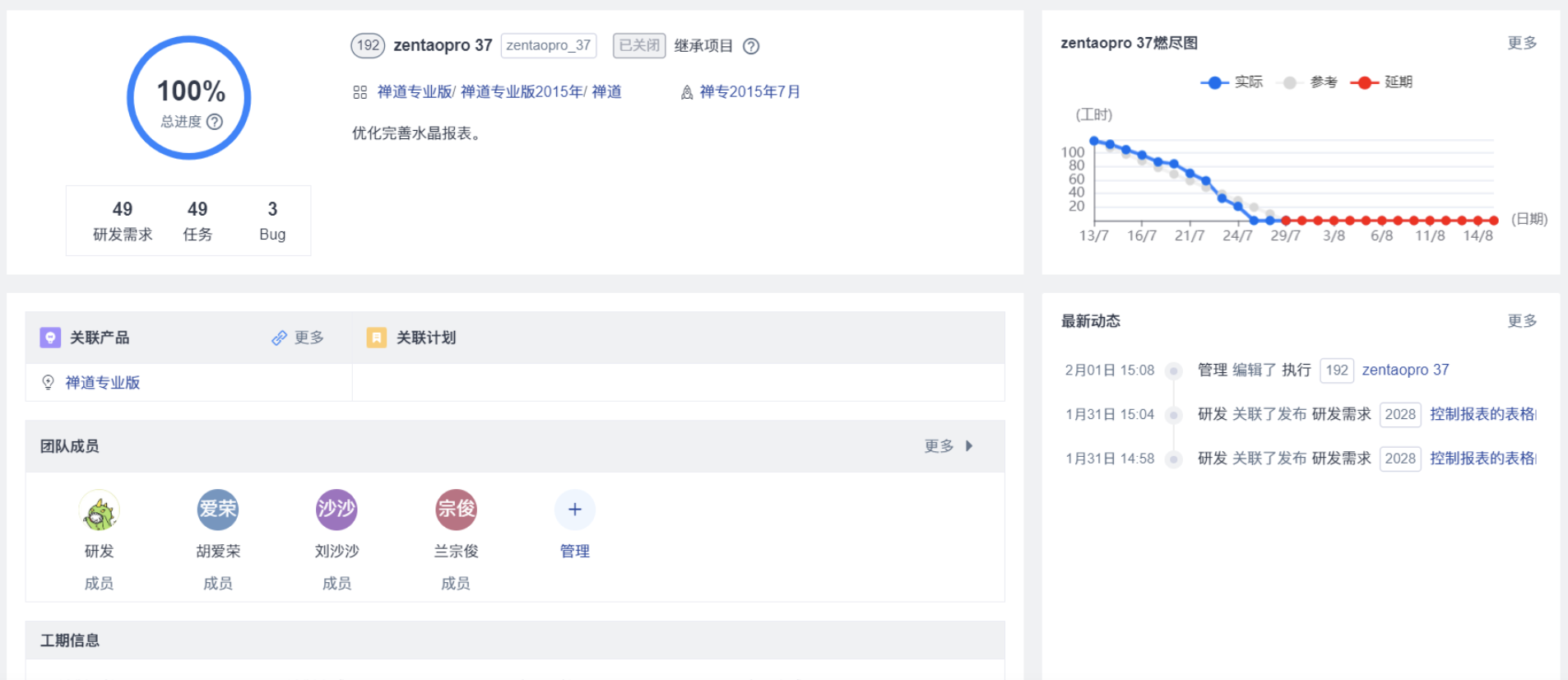Click the 研发 member avatar
Screen dimensions: 1568x680
pyautogui.click(x=100, y=510)
